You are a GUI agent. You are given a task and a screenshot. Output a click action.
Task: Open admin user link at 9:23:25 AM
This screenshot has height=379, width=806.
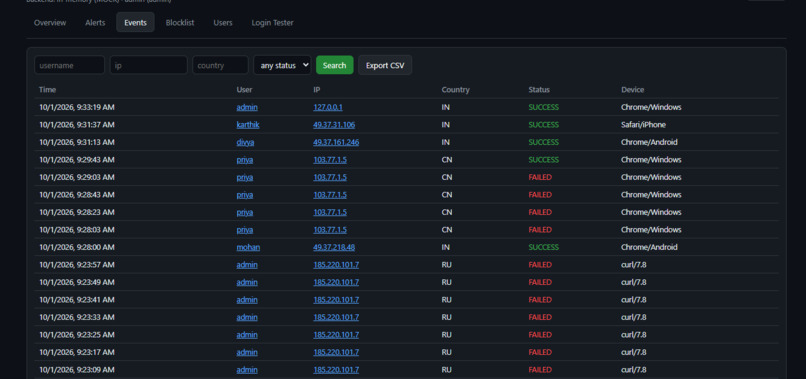pyautogui.click(x=247, y=335)
